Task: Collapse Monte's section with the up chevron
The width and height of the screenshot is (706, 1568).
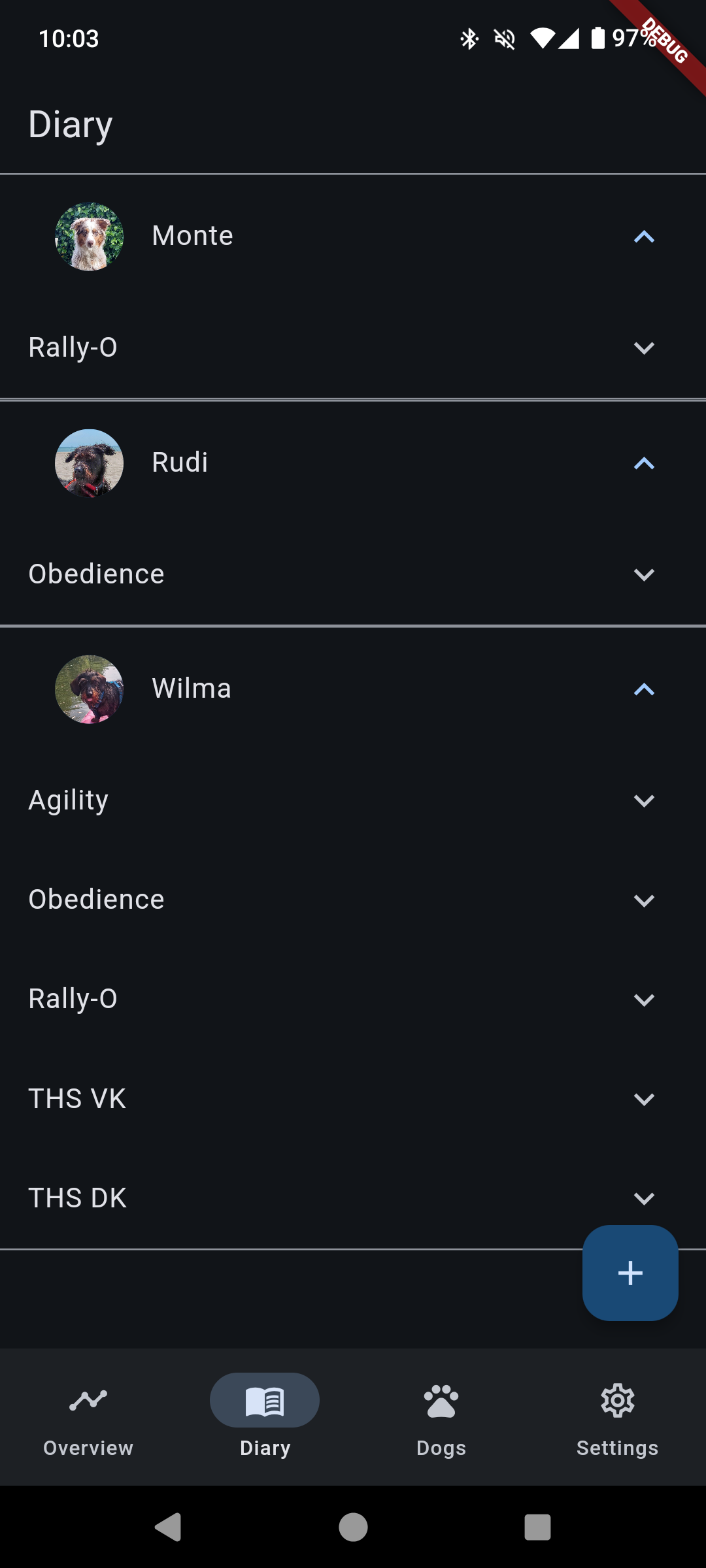Action: click(x=644, y=237)
